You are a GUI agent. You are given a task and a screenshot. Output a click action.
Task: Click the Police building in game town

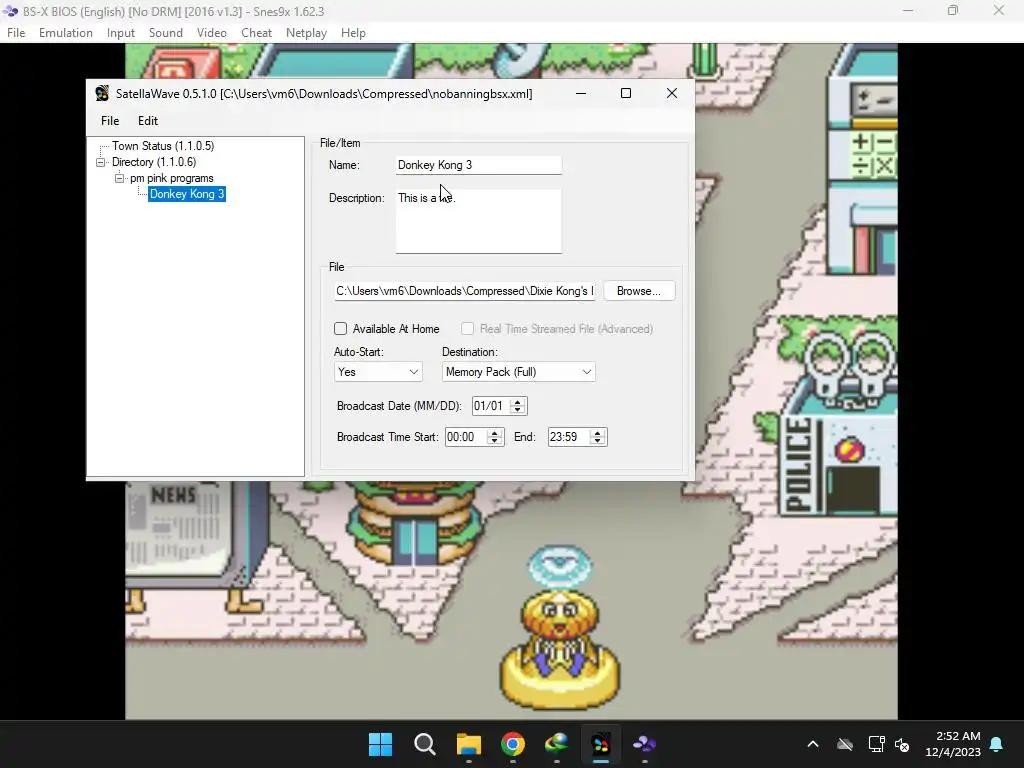(x=839, y=424)
